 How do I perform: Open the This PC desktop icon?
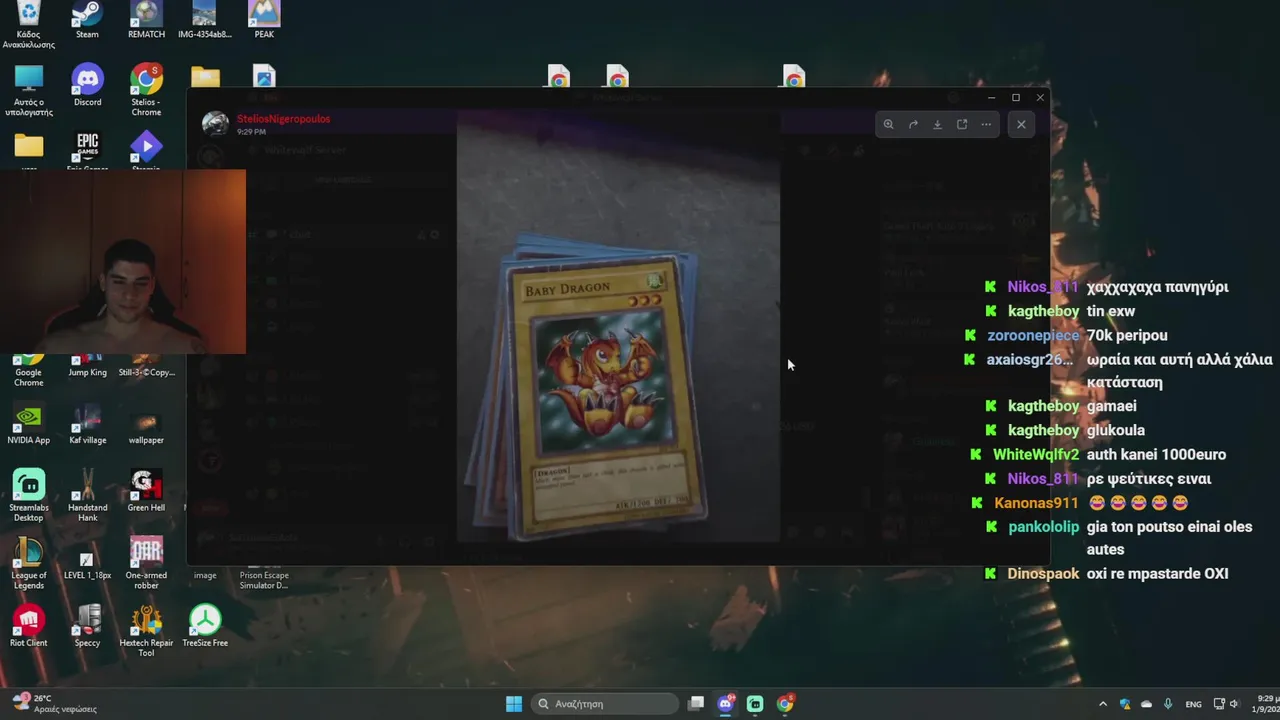(29, 90)
